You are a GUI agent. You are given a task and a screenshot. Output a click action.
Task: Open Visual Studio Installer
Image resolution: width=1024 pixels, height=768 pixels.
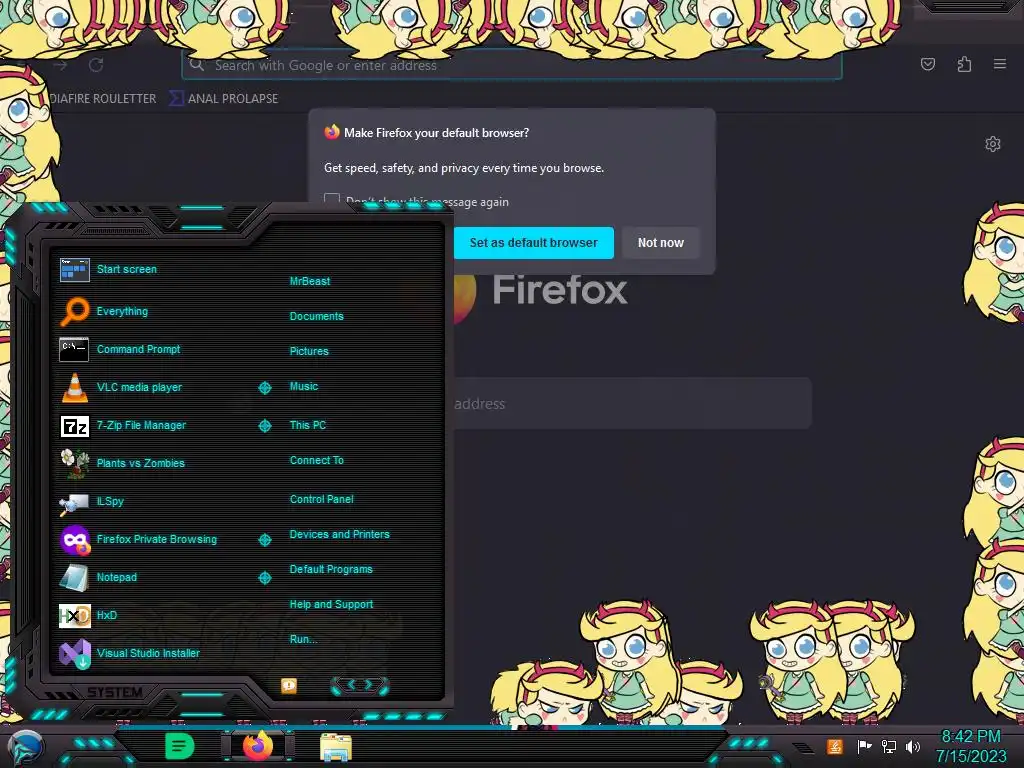click(148, 652)
